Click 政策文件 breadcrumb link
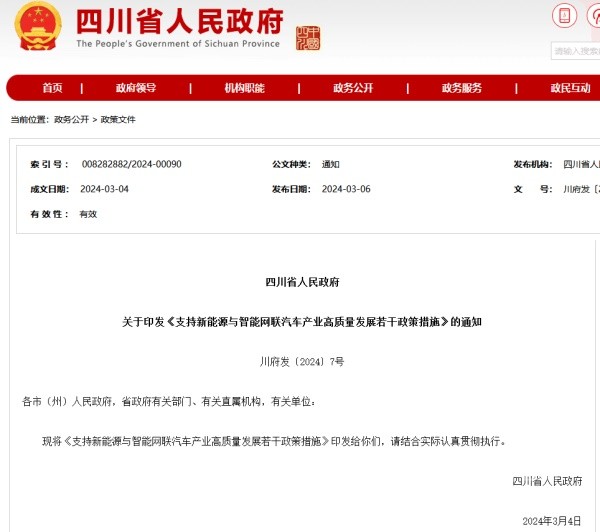This screenshot has width=600, height=532. [118, 119]
